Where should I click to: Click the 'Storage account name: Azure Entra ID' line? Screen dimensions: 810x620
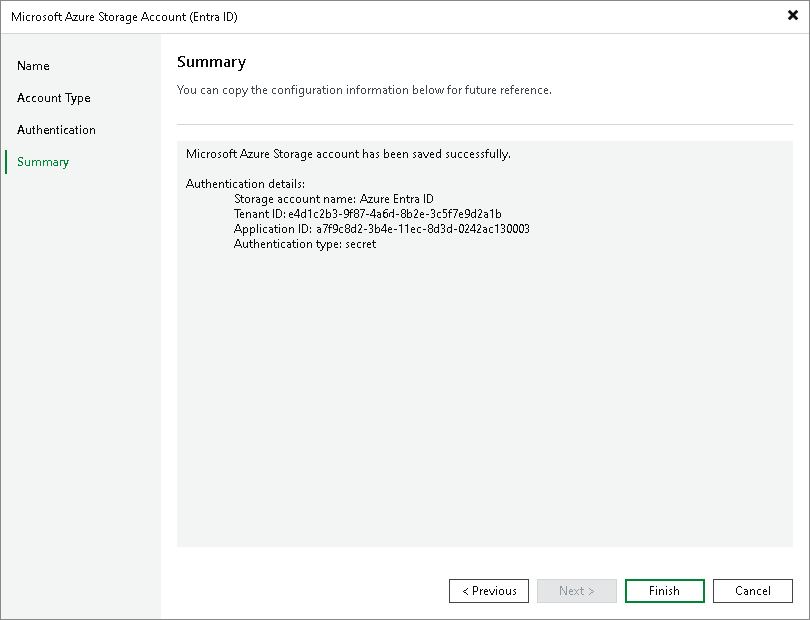coord(334,199)
